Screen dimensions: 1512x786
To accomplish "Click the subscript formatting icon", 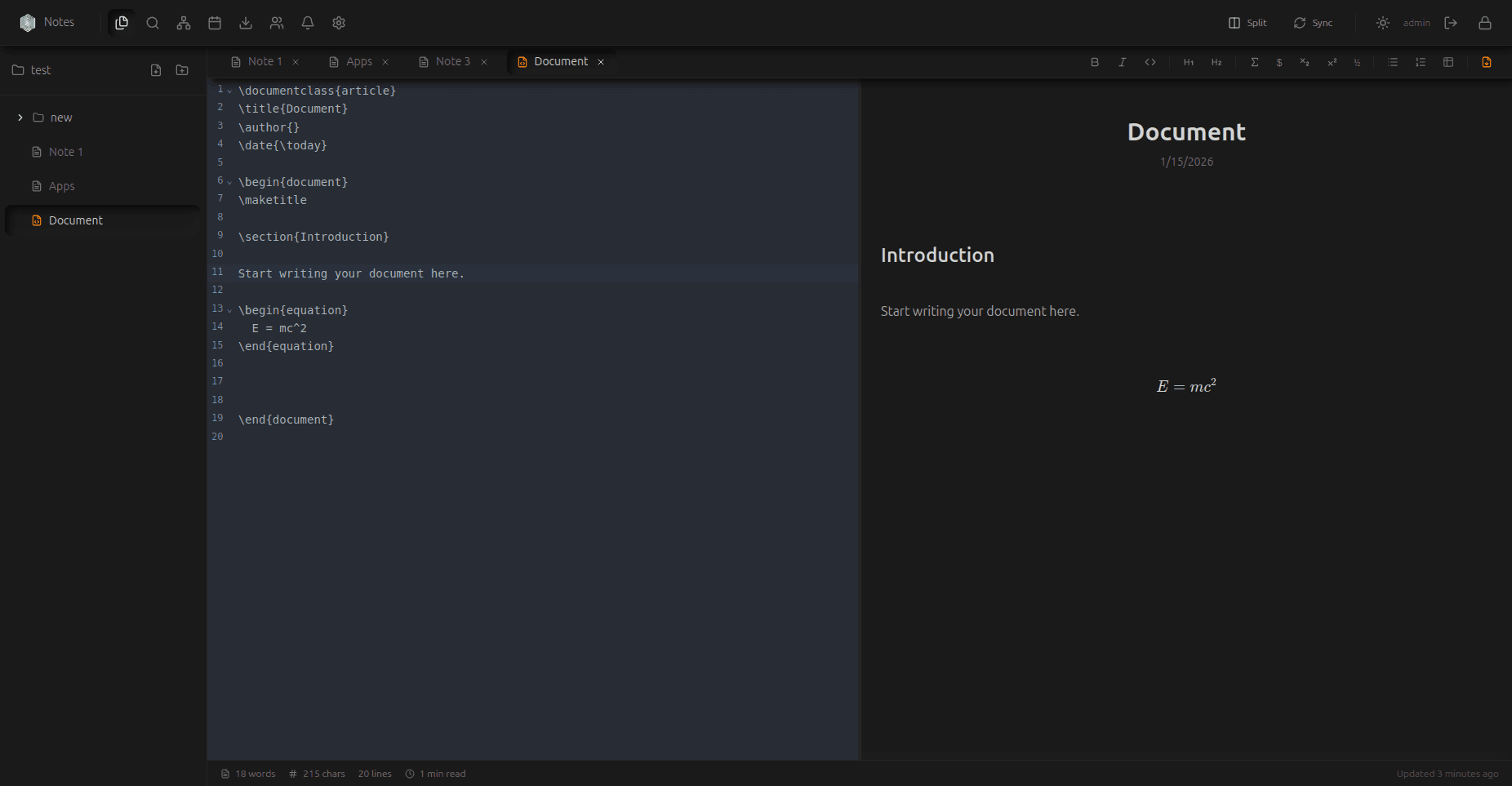I will click(x=1305, y=62).
